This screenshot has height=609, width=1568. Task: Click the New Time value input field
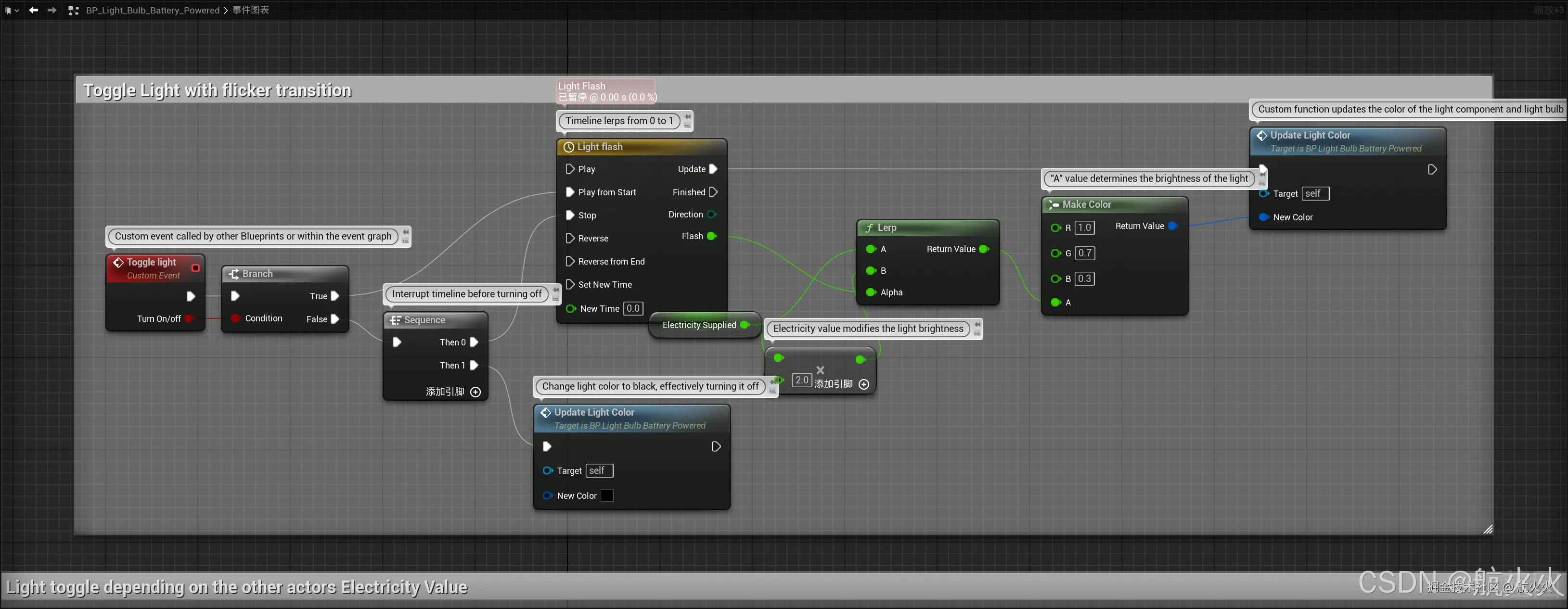click(x=633, y=308)
